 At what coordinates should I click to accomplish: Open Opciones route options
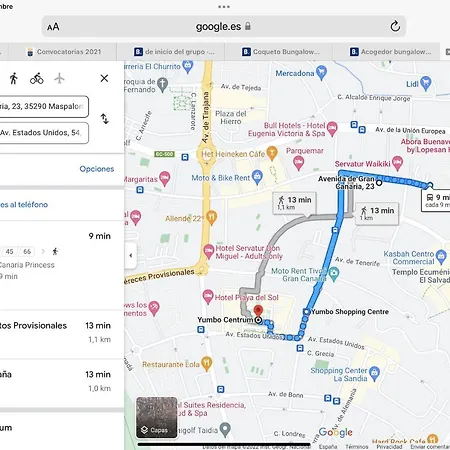97,169
